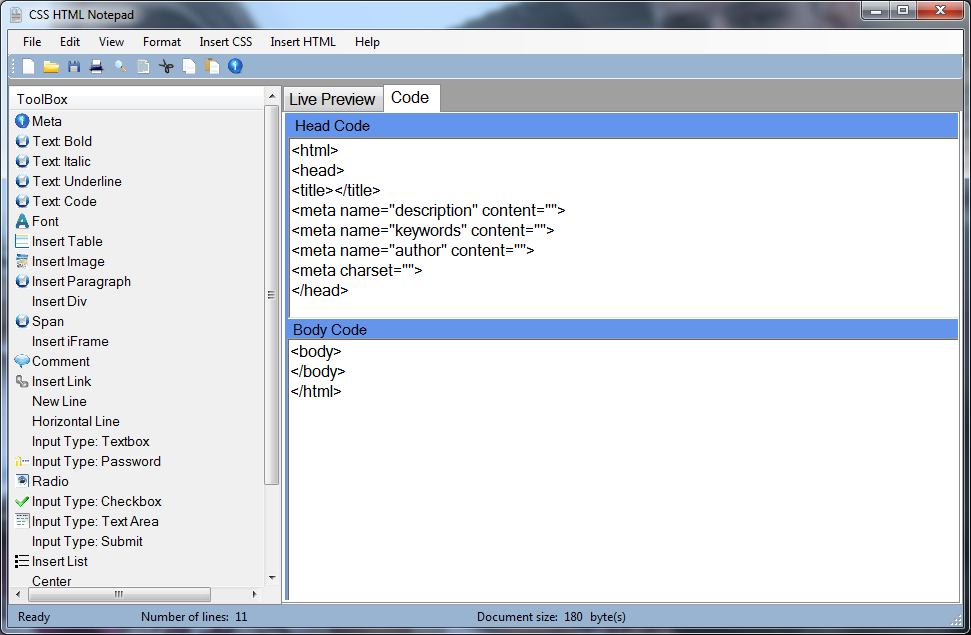
Task: Select the Insert Link tool
Action: point(60,381)
